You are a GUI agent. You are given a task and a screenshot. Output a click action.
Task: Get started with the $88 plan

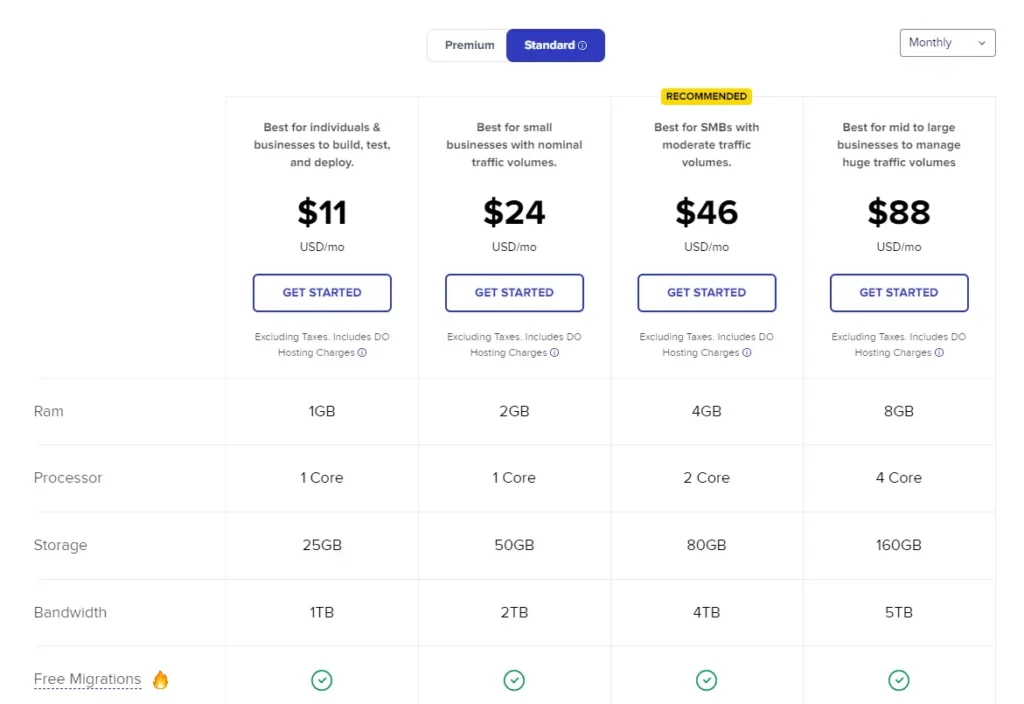(x=899, y=293)
